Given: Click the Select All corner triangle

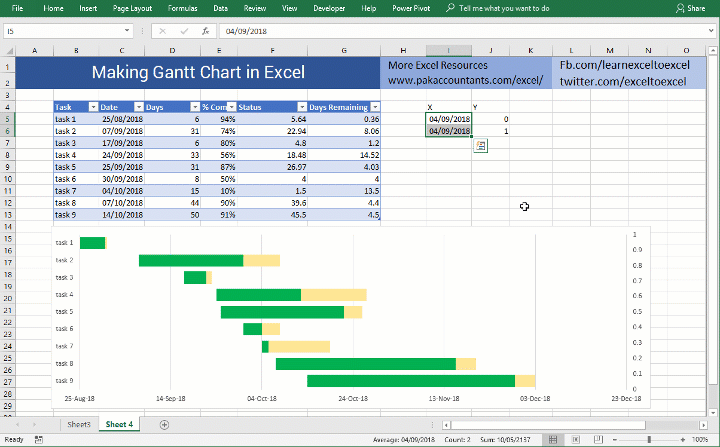Looking at the screenshot, I should (x=9, y=50).
